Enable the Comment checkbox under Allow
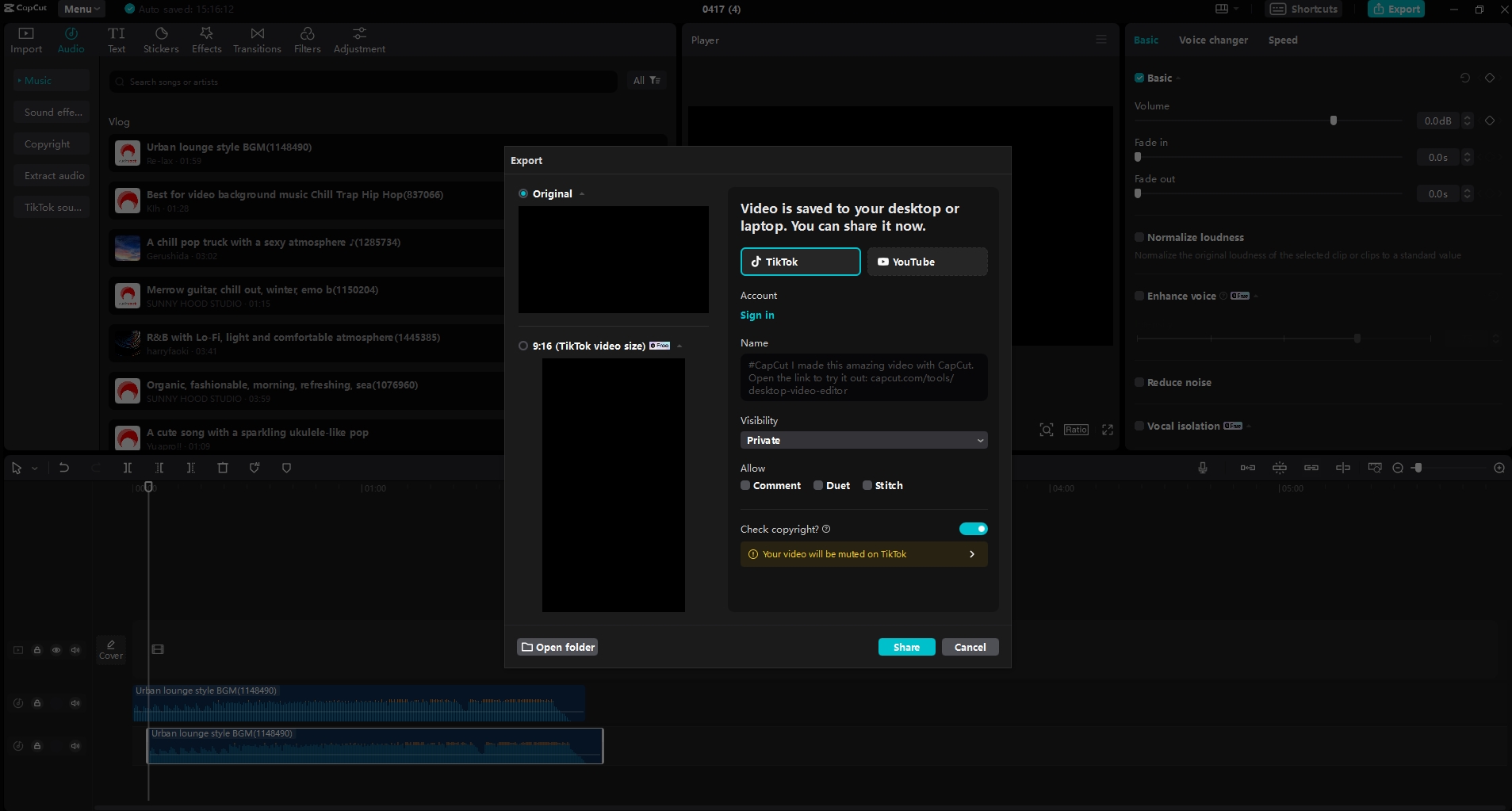 point(745,485)
